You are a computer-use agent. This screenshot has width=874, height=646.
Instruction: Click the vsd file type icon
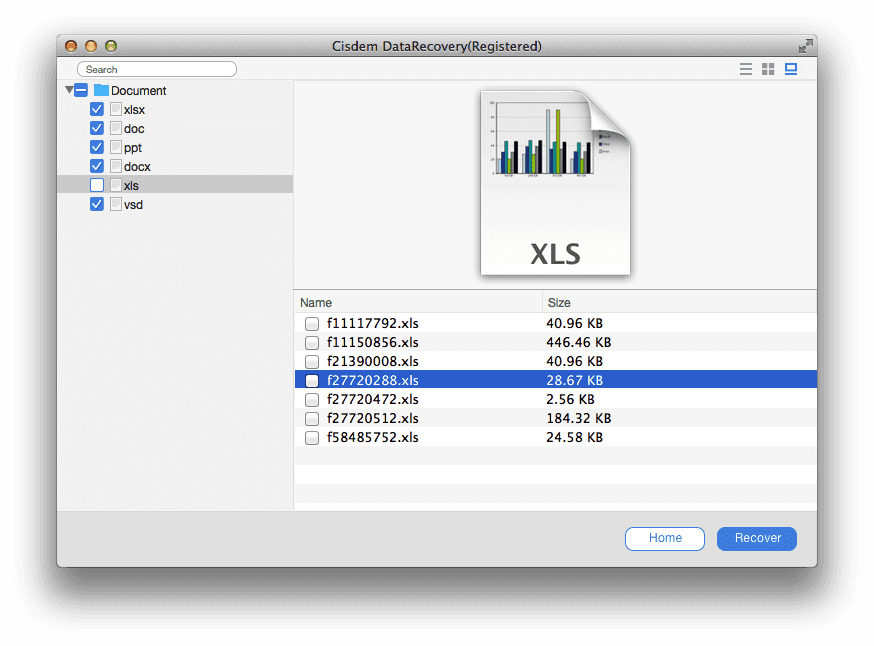(116, 204)
